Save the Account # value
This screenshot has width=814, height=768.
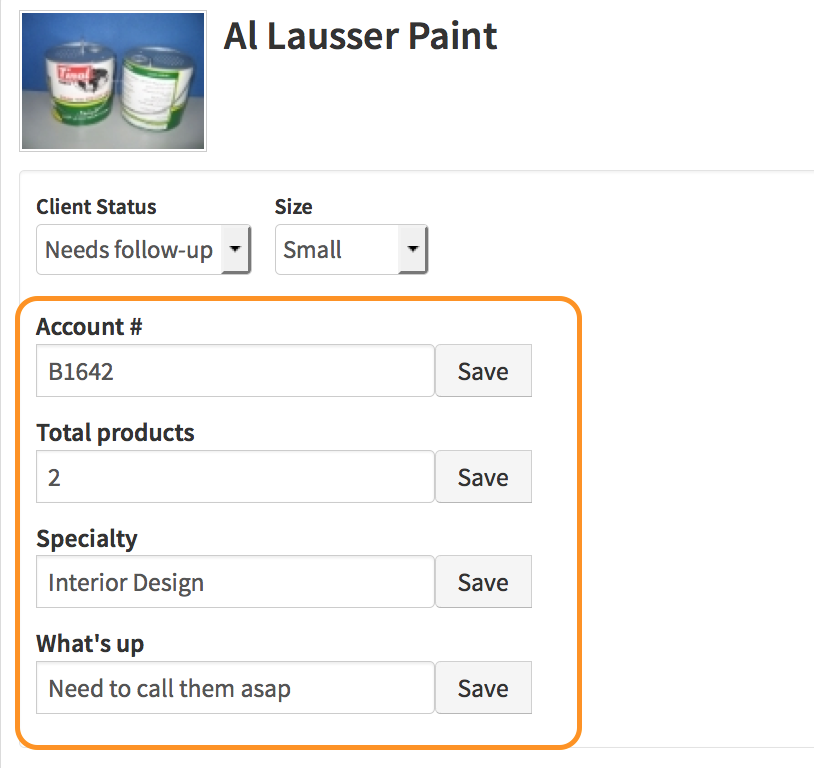coord(483,372)
